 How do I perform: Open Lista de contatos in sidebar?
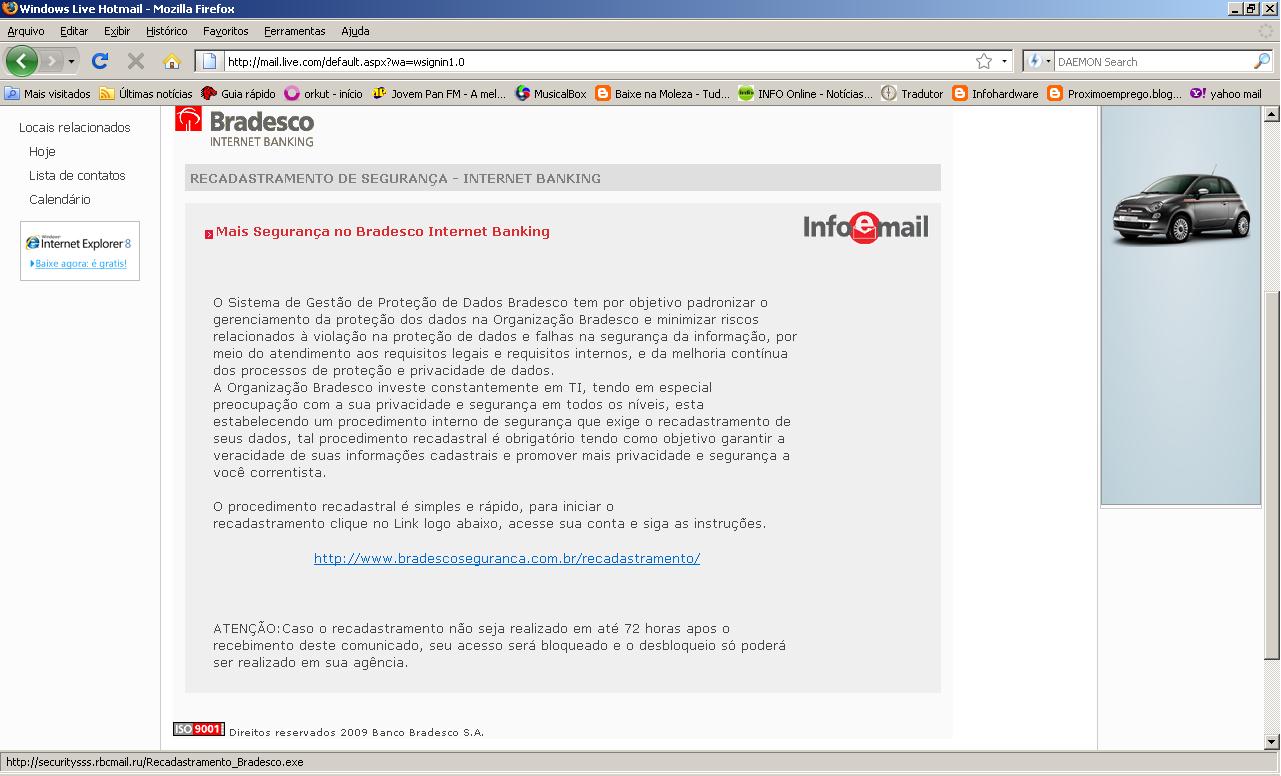click(77, 176)
